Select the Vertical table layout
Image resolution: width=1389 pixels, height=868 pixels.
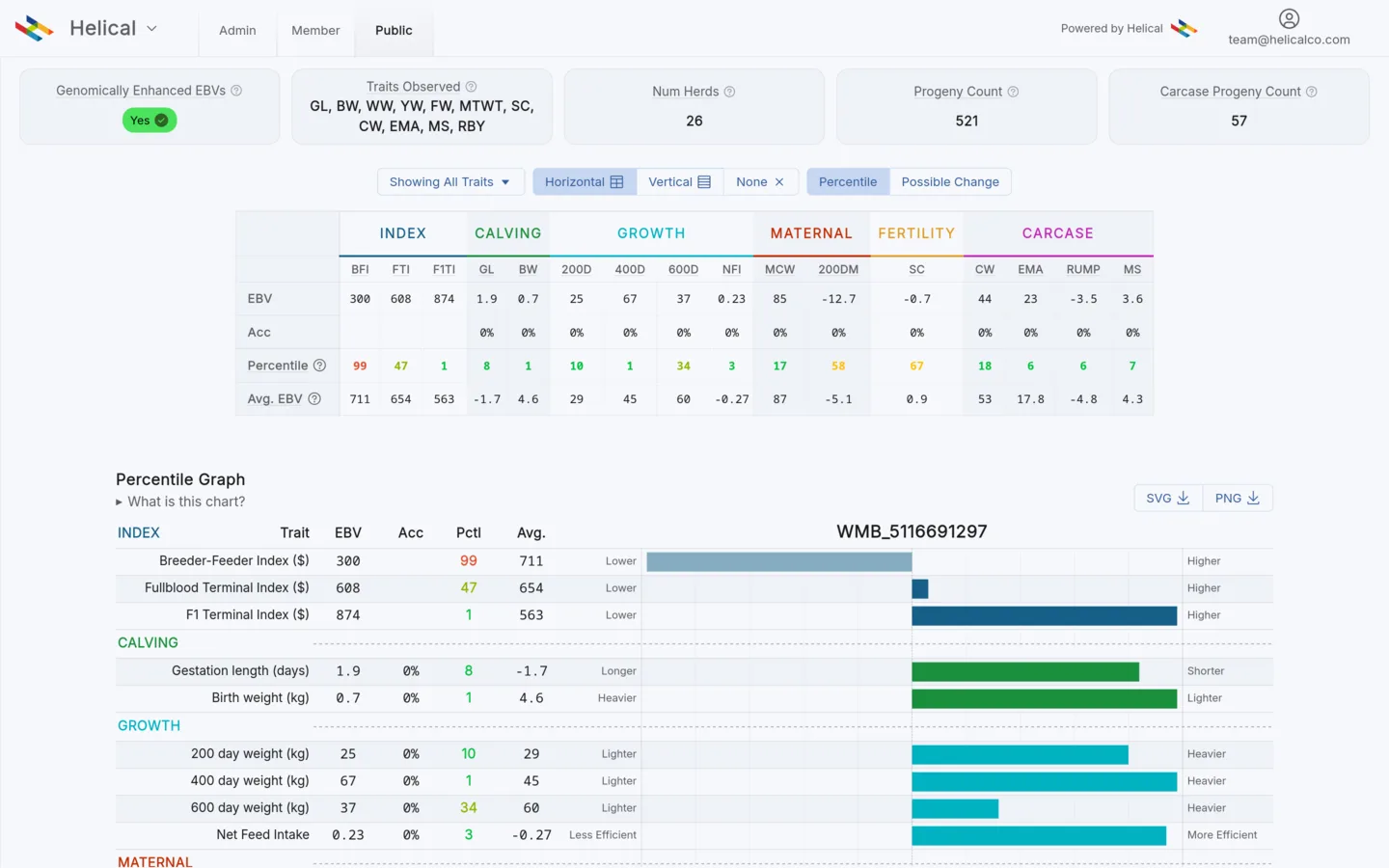coord(680,181)
